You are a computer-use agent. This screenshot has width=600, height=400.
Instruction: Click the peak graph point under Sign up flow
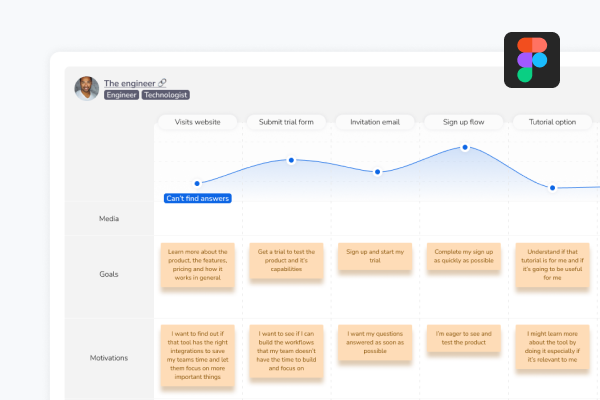(465, 148)
